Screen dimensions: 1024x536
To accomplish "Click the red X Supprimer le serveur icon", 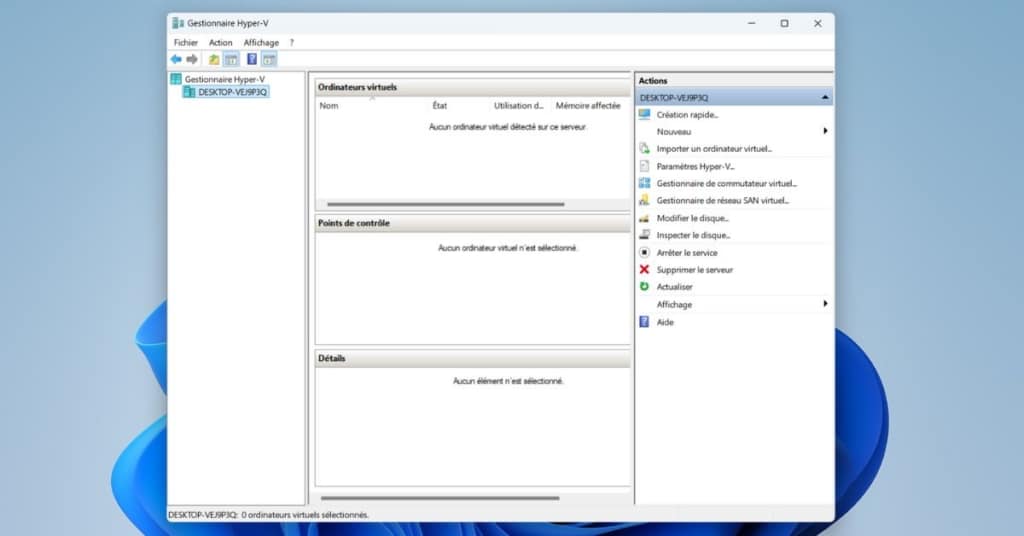I will [x=645, y=270].
